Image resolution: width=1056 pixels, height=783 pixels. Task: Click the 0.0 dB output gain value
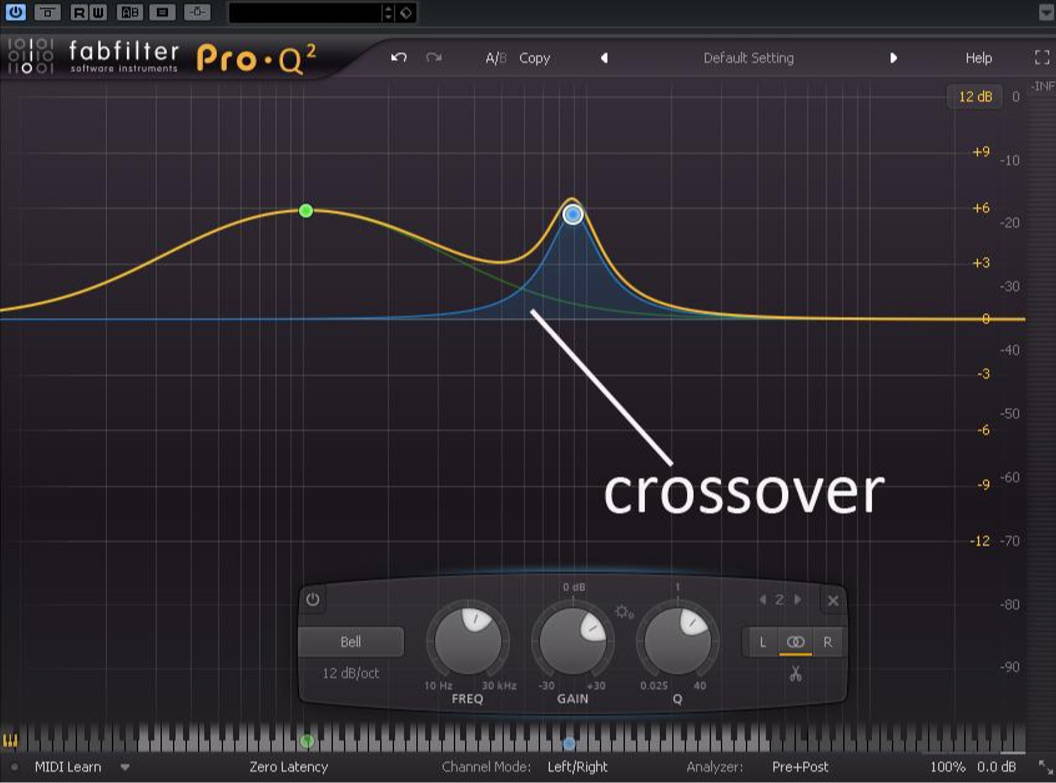click(997, 767)
